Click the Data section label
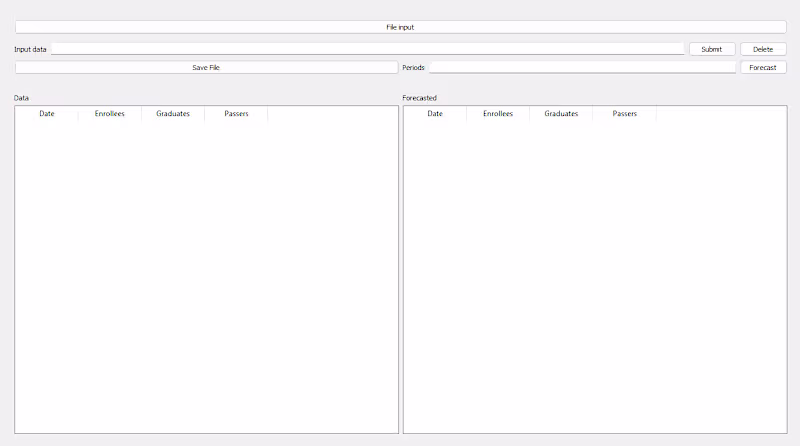800x446 pixels. [21, 98]
